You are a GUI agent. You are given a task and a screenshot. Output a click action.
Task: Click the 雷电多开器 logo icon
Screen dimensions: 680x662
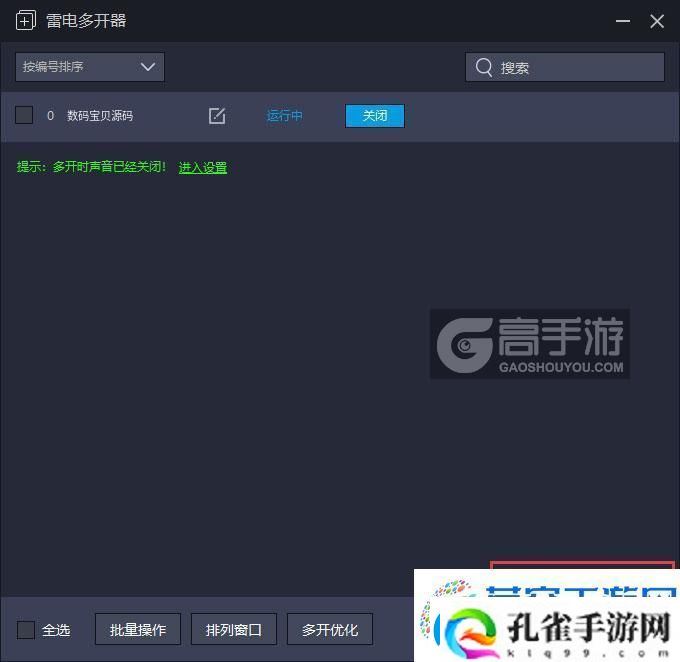26,20
